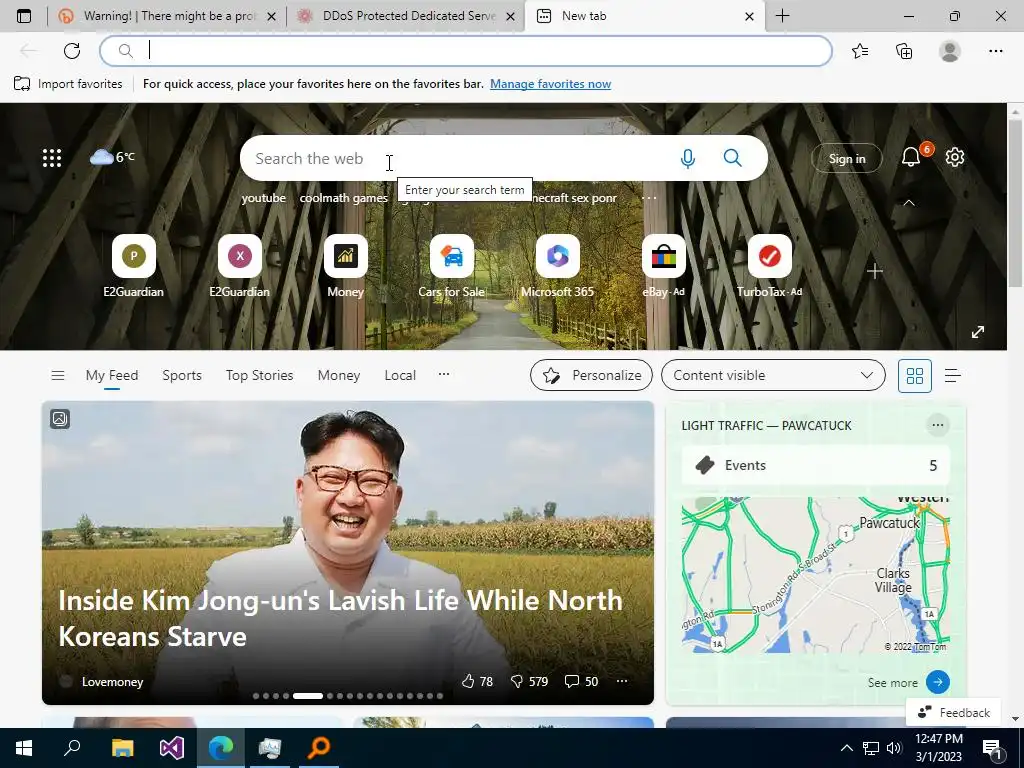Select the Money feed tab
The image size is (1024, 768).
[x=339, y=376]
